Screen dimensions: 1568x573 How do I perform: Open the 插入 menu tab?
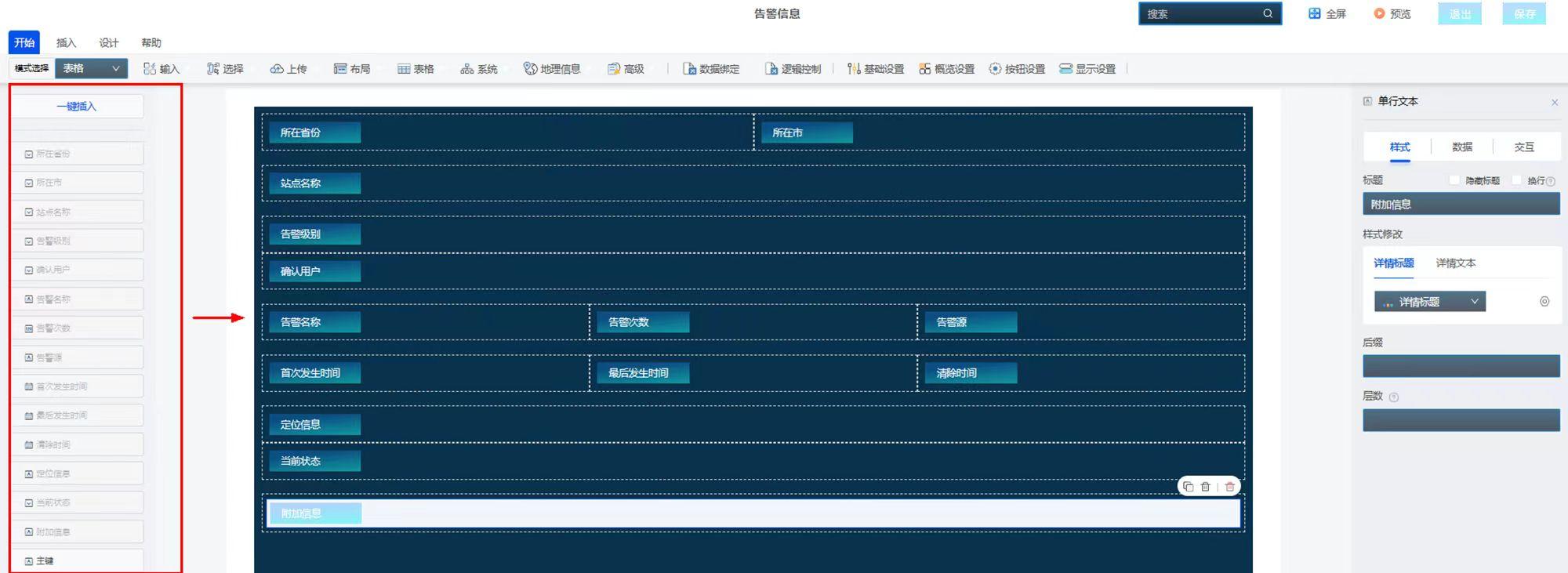[67, 42]
